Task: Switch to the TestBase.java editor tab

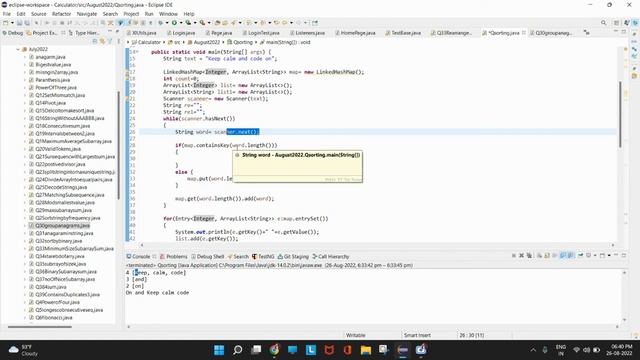Action: tap(403, 33)
